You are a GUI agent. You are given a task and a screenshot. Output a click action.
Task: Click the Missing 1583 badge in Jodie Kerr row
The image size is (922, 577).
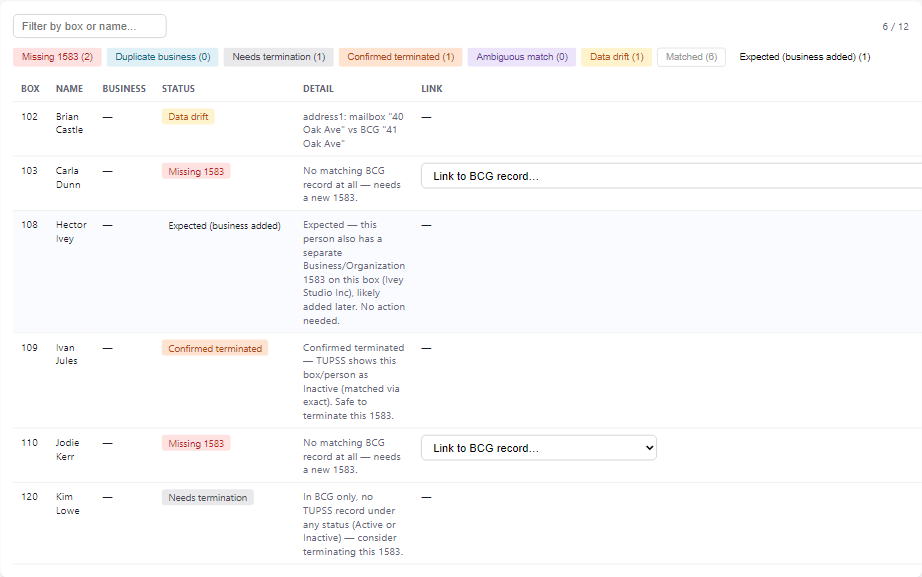click(x=196, y=443)
